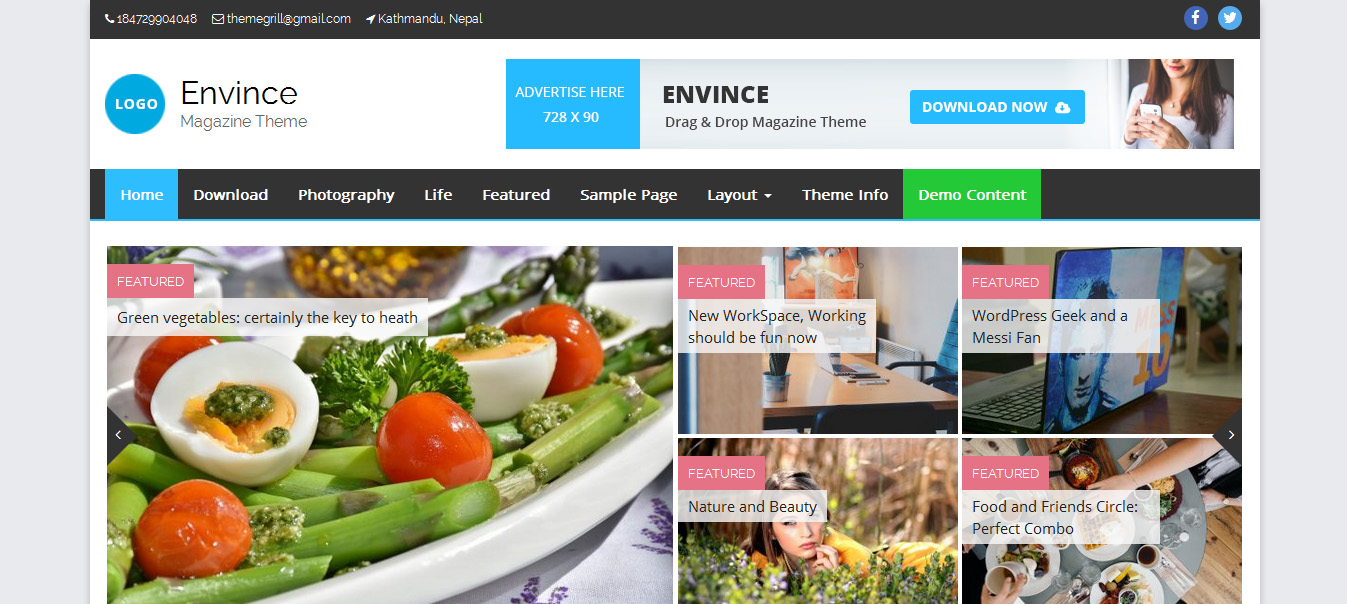Screen dimensions: 1347x604
Task: Open New WorkSpace article thumbnail
Action: (x=818, y=341)
